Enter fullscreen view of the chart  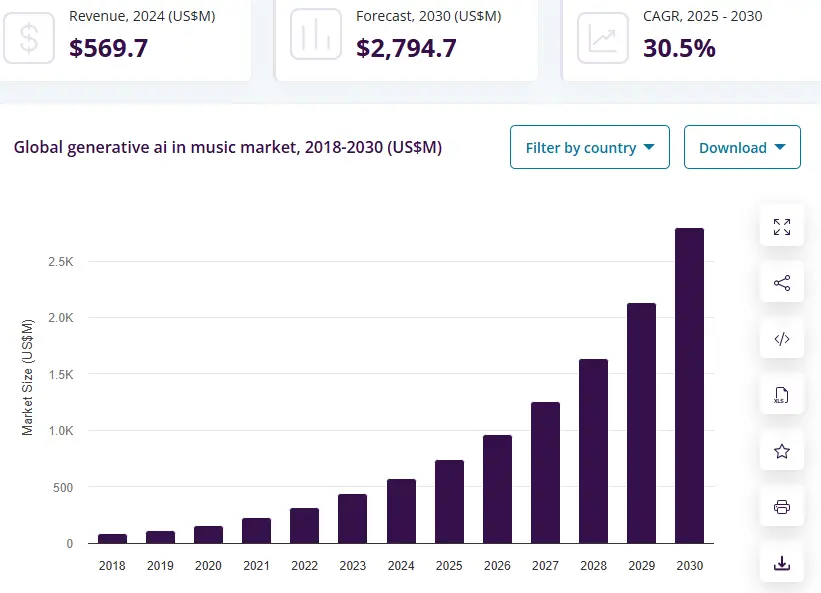[781, 225]
